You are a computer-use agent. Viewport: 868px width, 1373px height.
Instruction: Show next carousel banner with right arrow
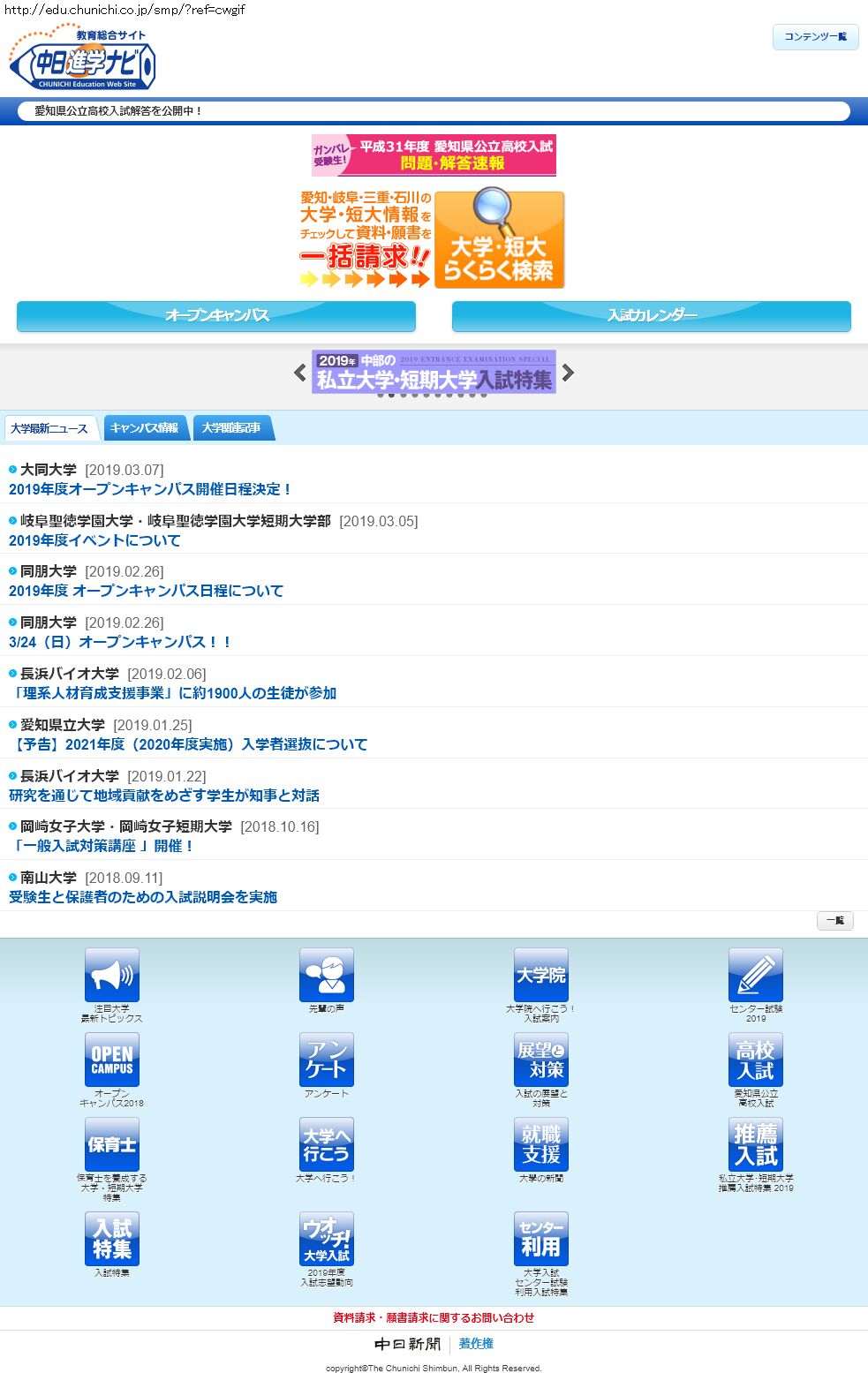(x=568, y=373)
